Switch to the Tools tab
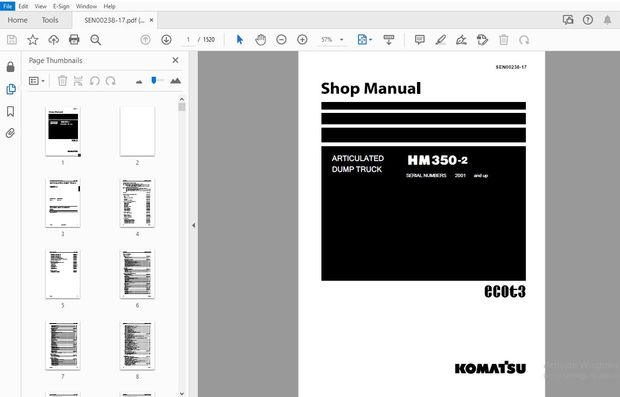Image resolution: width=620 pixels, height=397 pixels. (x=50, y=20)
